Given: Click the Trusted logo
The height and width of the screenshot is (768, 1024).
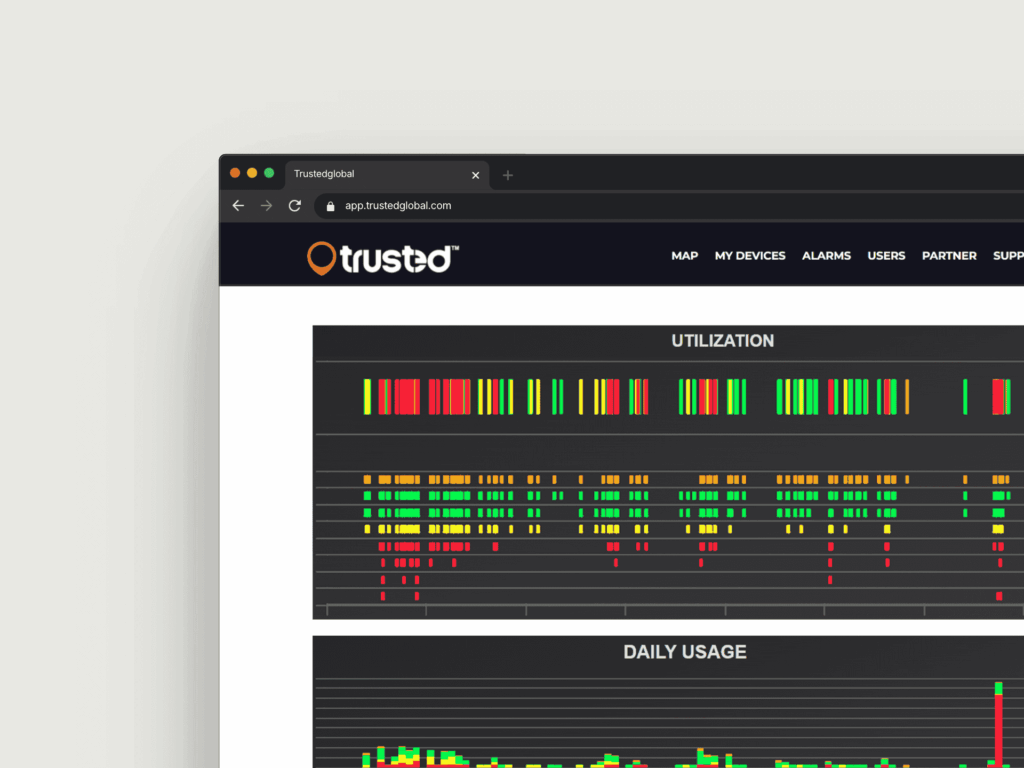Looking at the screenshot, I should pos(383,257).
